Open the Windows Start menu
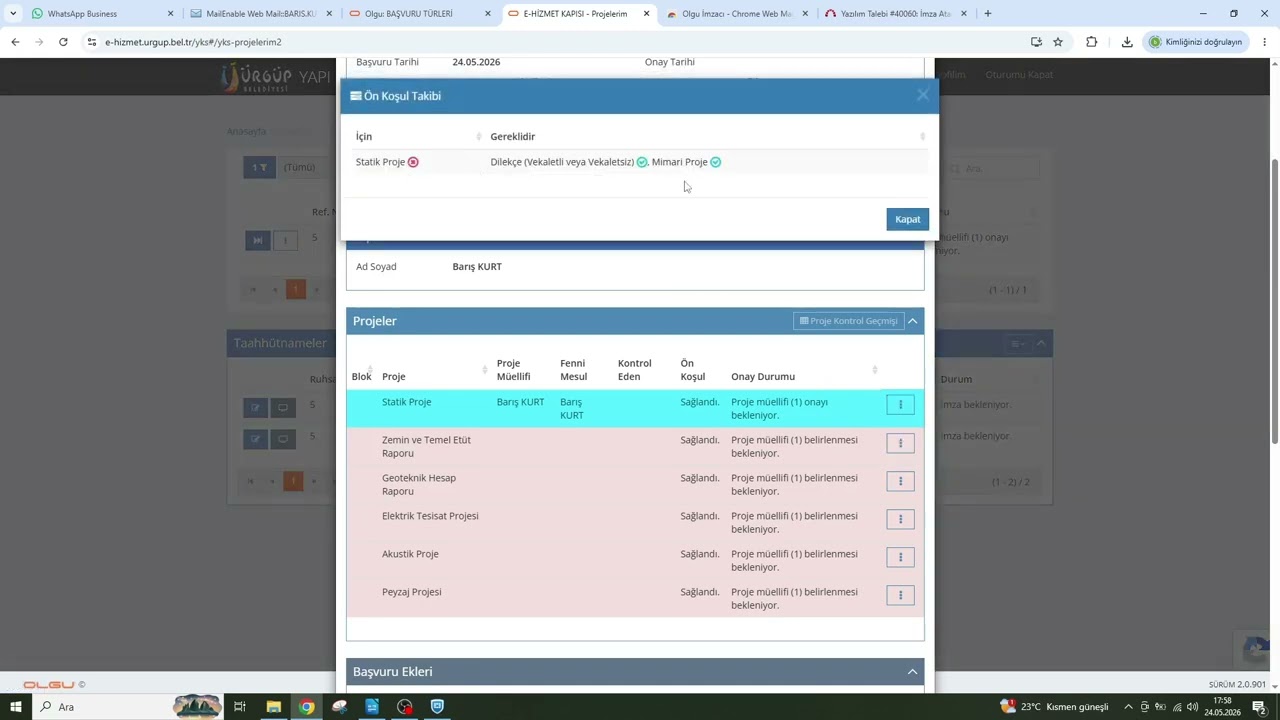Screen dimensions: 1280x720 [x=15, y=707]
